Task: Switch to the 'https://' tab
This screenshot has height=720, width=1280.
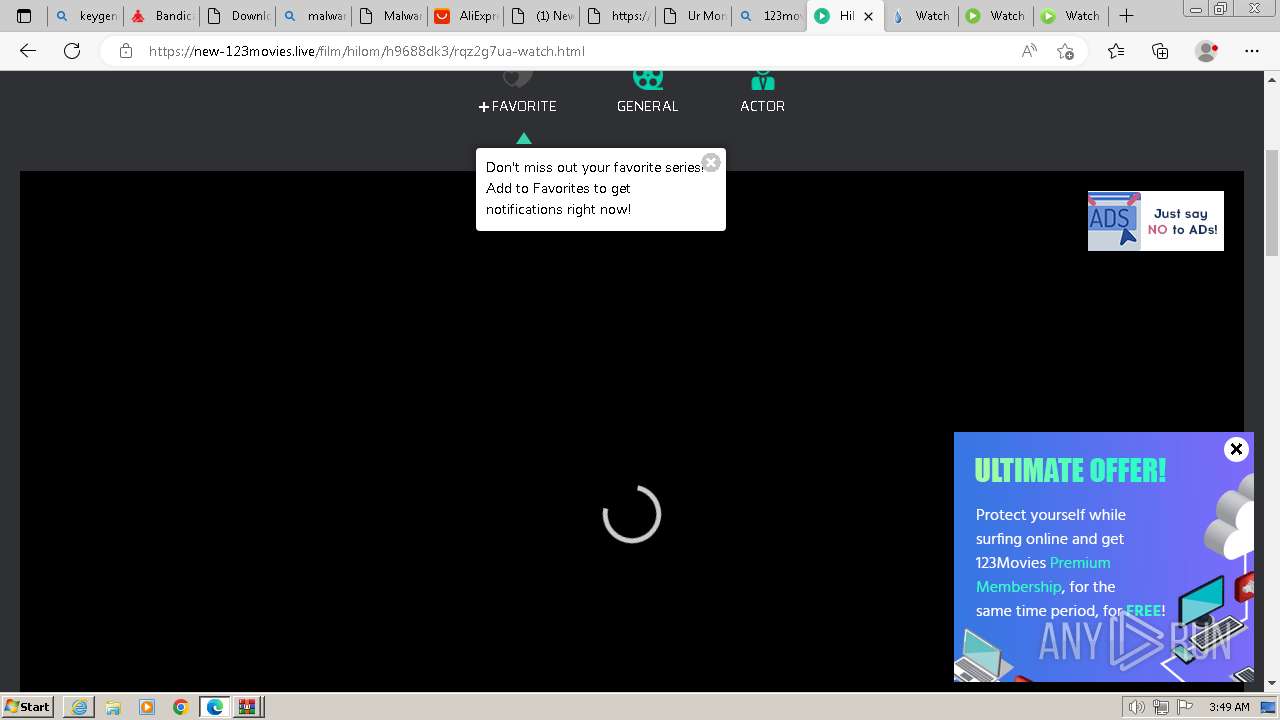Action: [617, 16]
